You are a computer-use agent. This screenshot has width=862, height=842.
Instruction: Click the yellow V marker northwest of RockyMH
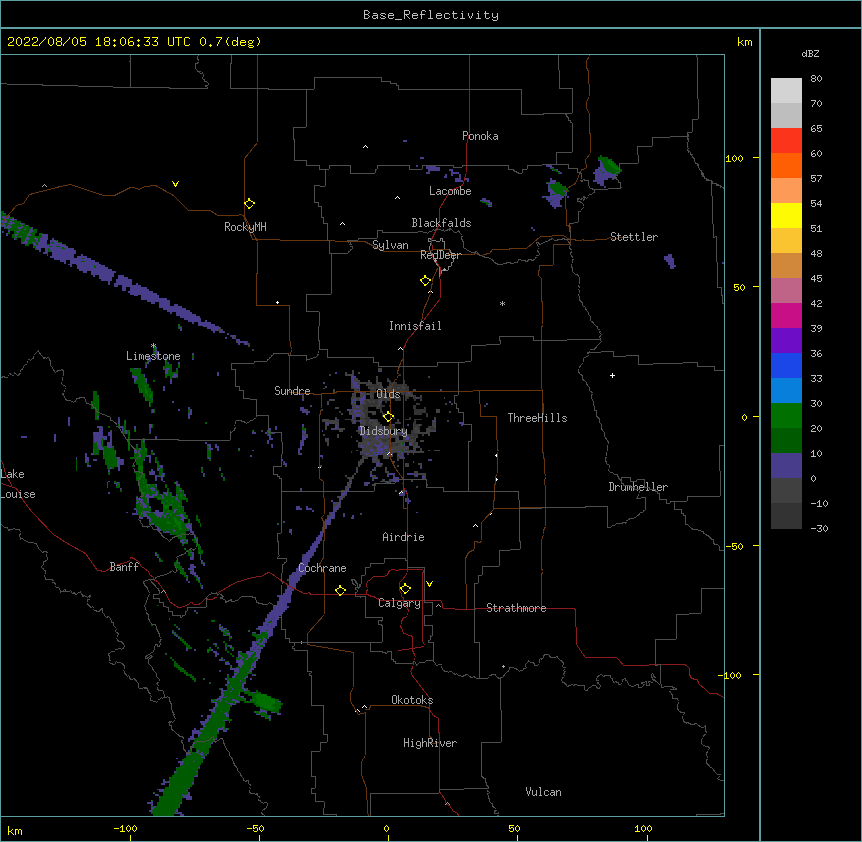tap(175, 184)
